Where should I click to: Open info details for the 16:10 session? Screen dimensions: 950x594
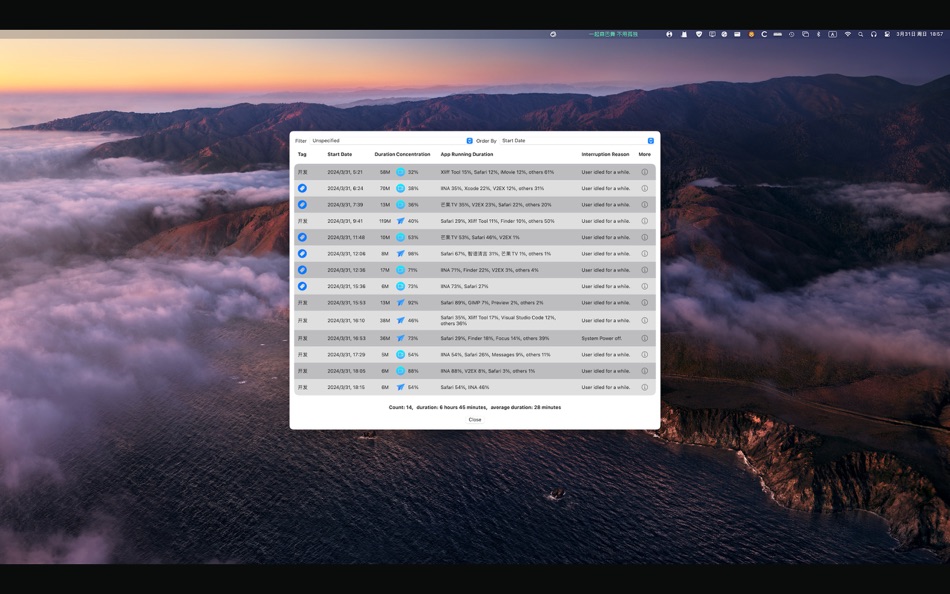pyautogui.click(x=645, y=321)
